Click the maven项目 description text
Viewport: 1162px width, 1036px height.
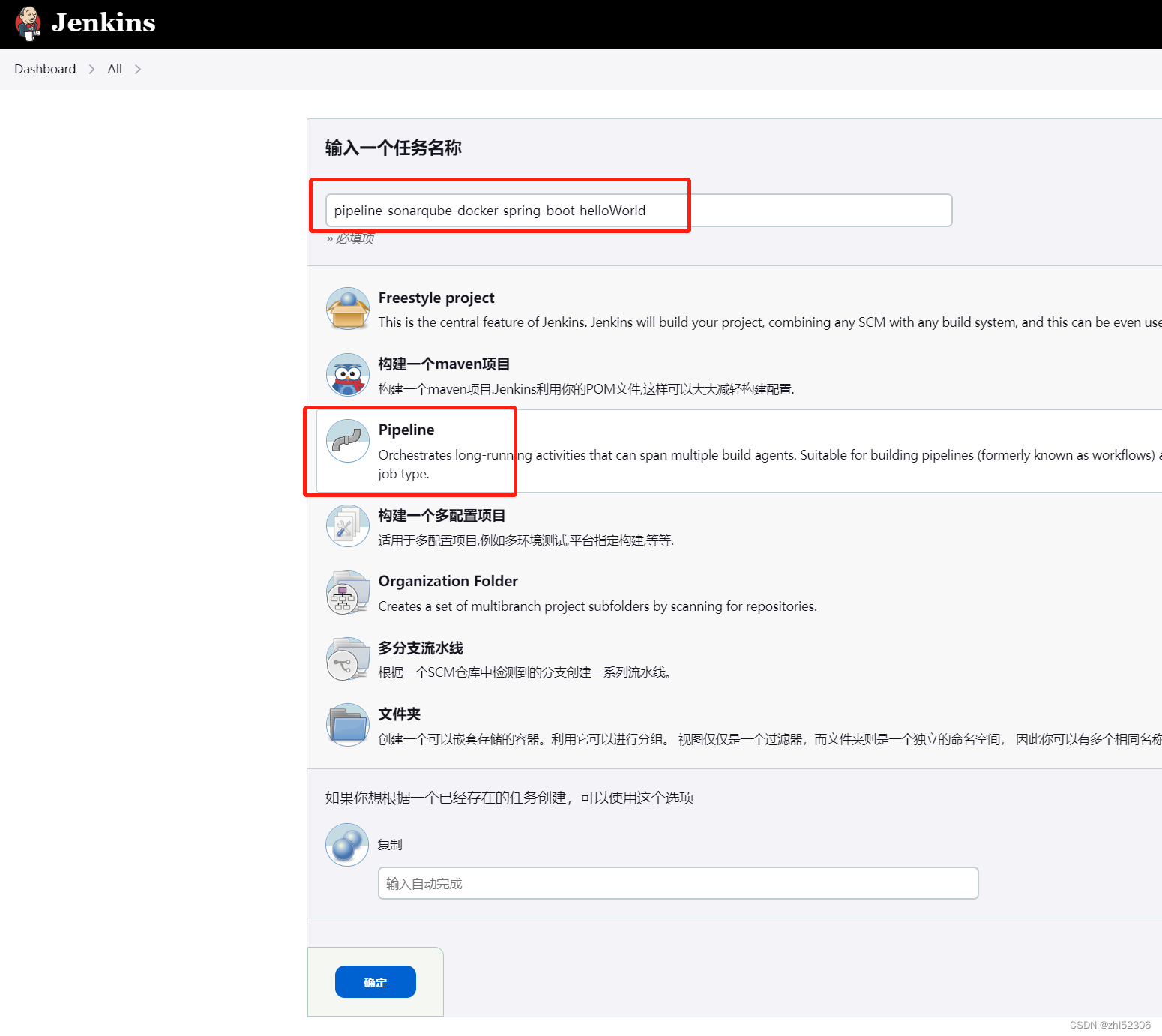586,389
